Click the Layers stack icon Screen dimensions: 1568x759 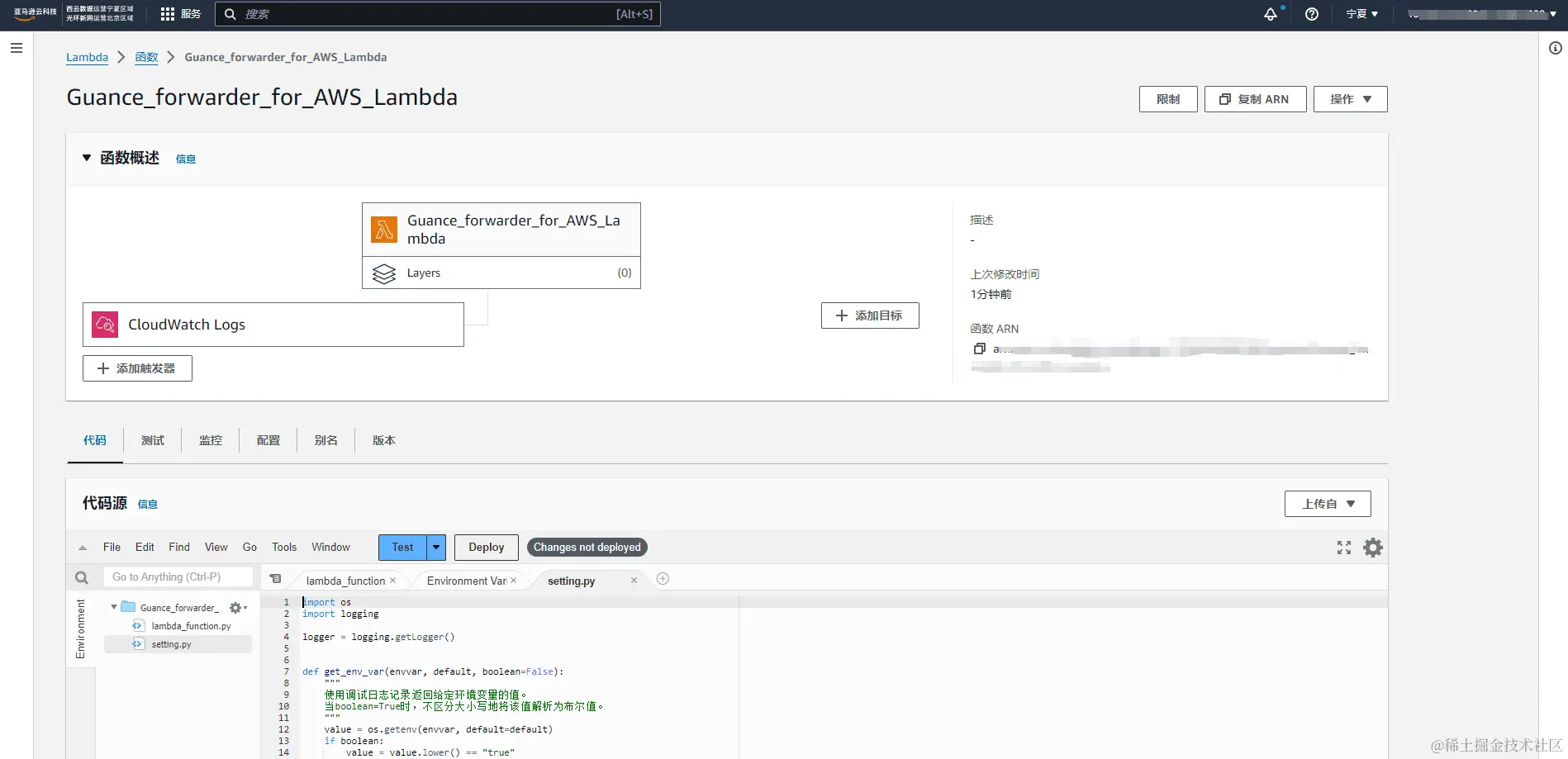384,273
